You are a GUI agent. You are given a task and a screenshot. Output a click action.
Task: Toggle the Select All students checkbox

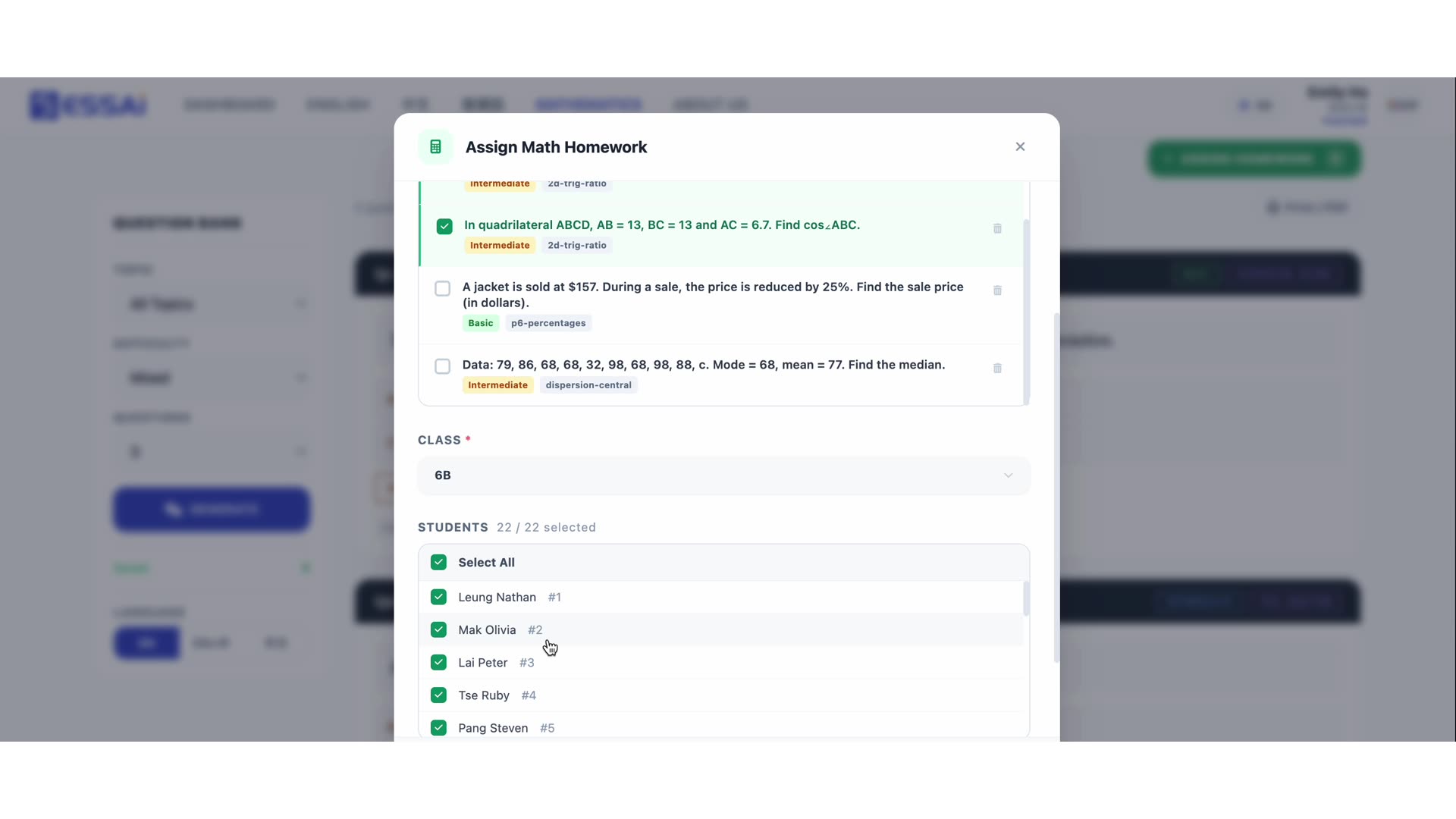coord(438,563)
